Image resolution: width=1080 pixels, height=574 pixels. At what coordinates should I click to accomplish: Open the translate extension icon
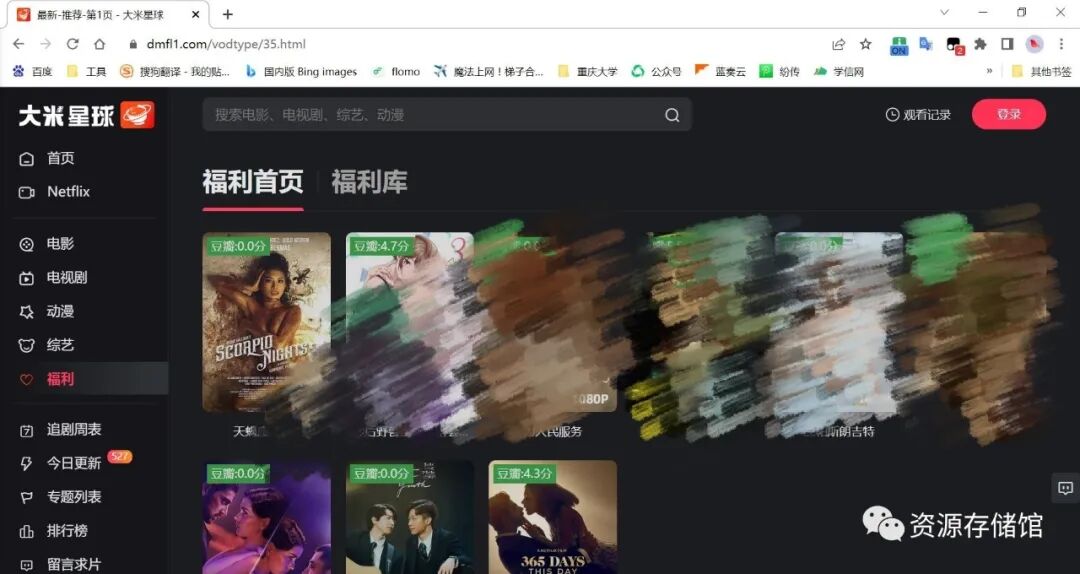[926, 44]
